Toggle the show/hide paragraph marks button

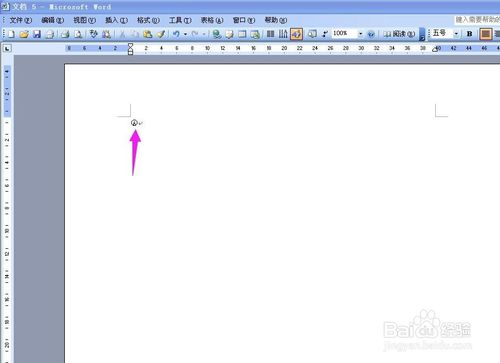[325, 34]
